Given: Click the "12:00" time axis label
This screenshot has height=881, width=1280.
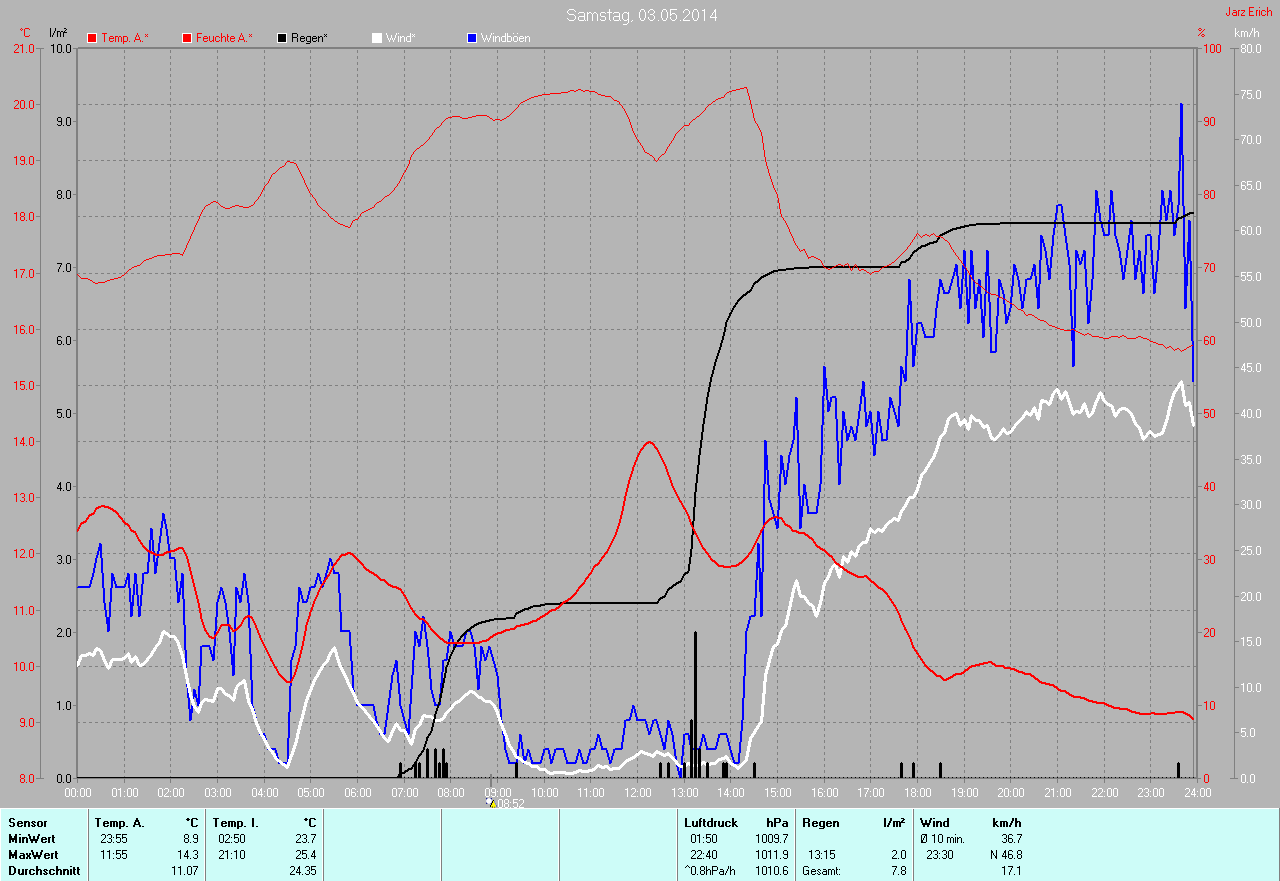Looking at the screenshot, I should (637, 792).
